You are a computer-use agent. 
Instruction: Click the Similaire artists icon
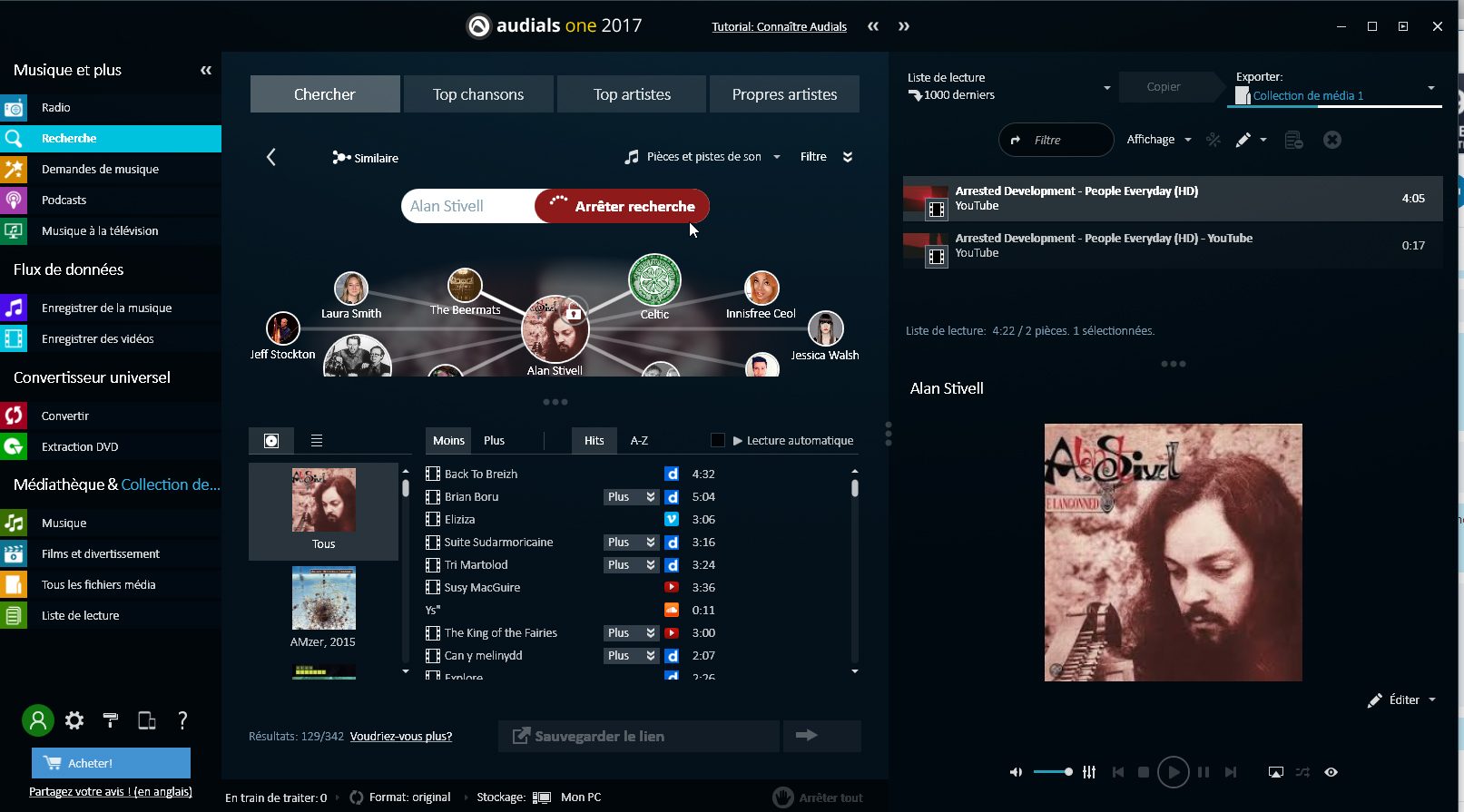pyautogui.click(x=341, y=158)
